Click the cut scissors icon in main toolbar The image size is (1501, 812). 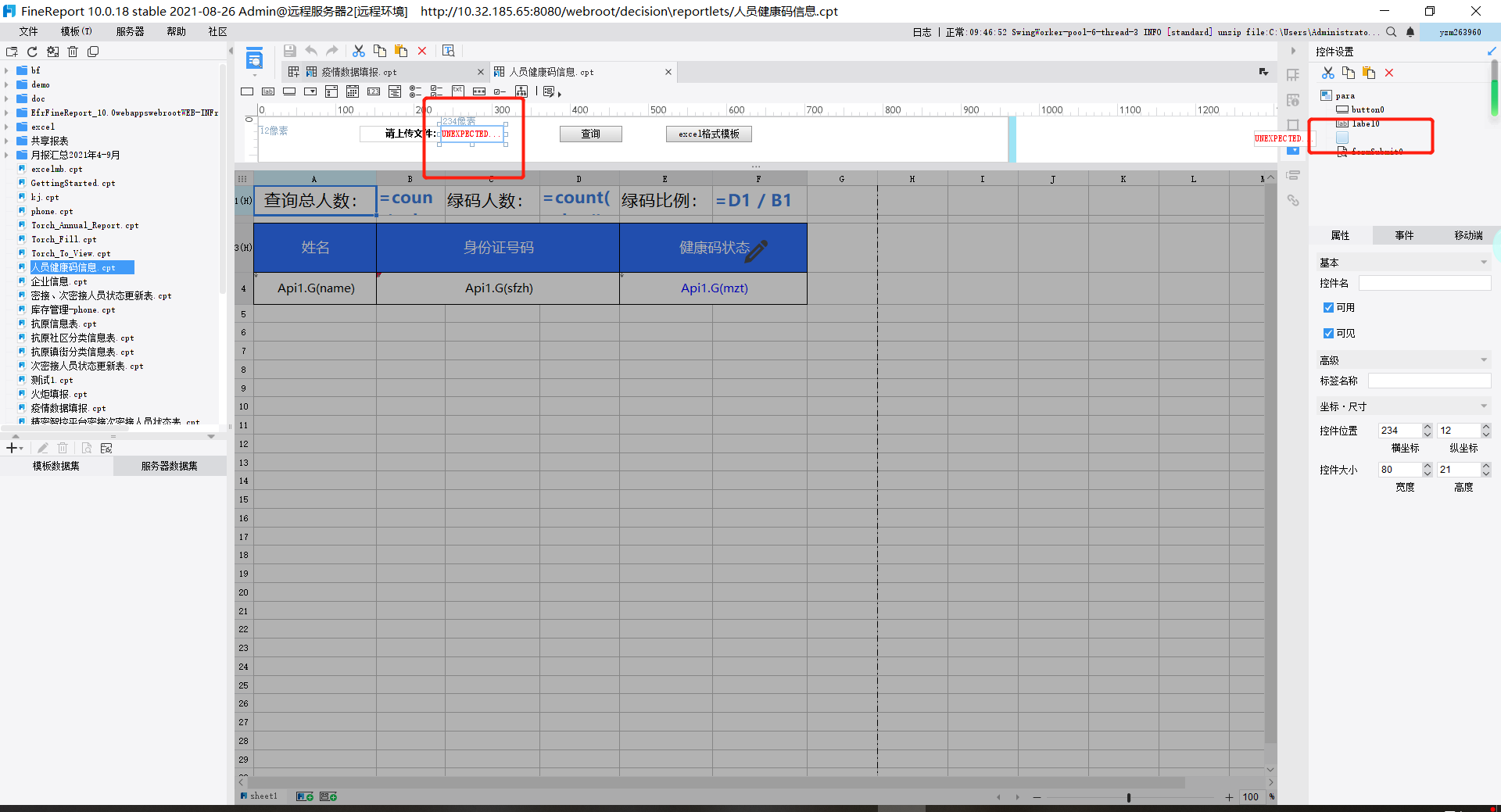click(359, 51)
